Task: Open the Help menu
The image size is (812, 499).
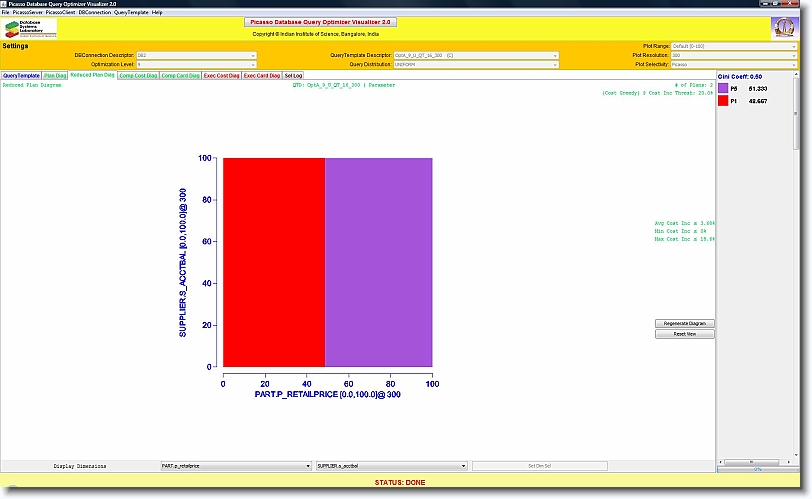Action: 157,12
